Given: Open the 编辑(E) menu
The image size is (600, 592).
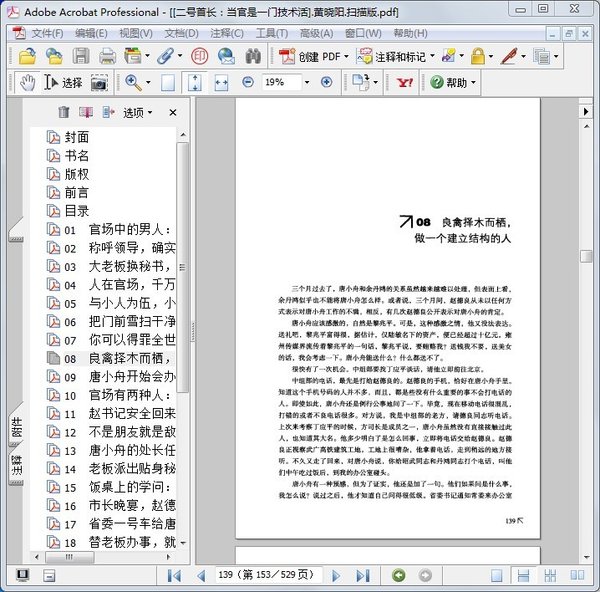Looking at the screenshot, I should [91, 33].
